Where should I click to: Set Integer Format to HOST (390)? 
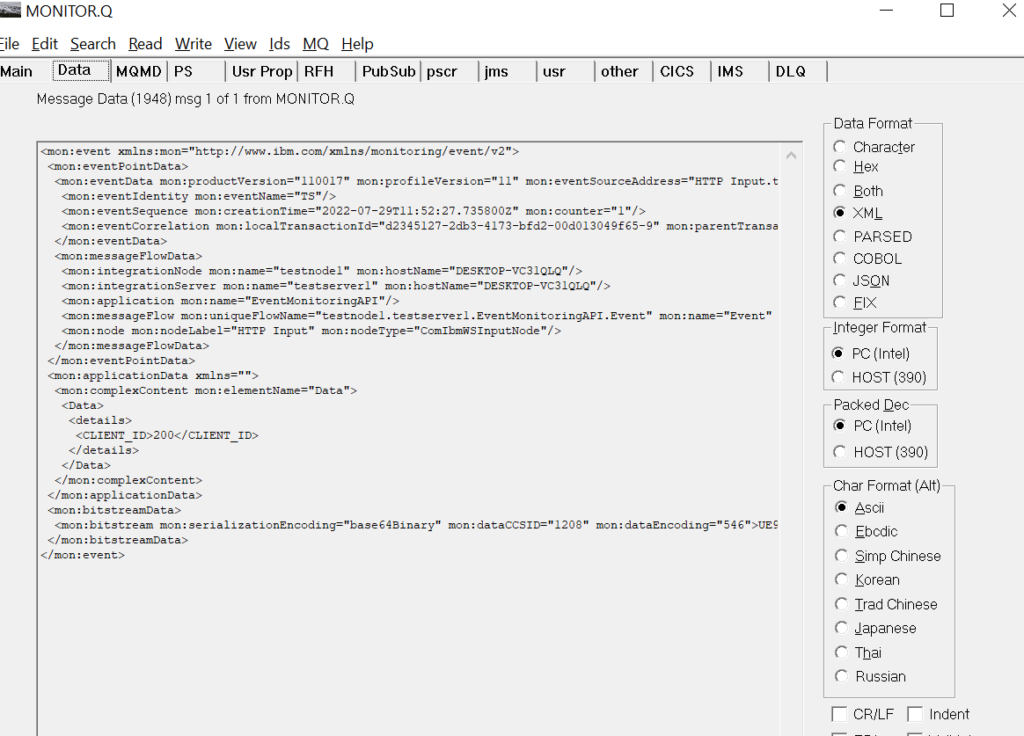[840, 379]
